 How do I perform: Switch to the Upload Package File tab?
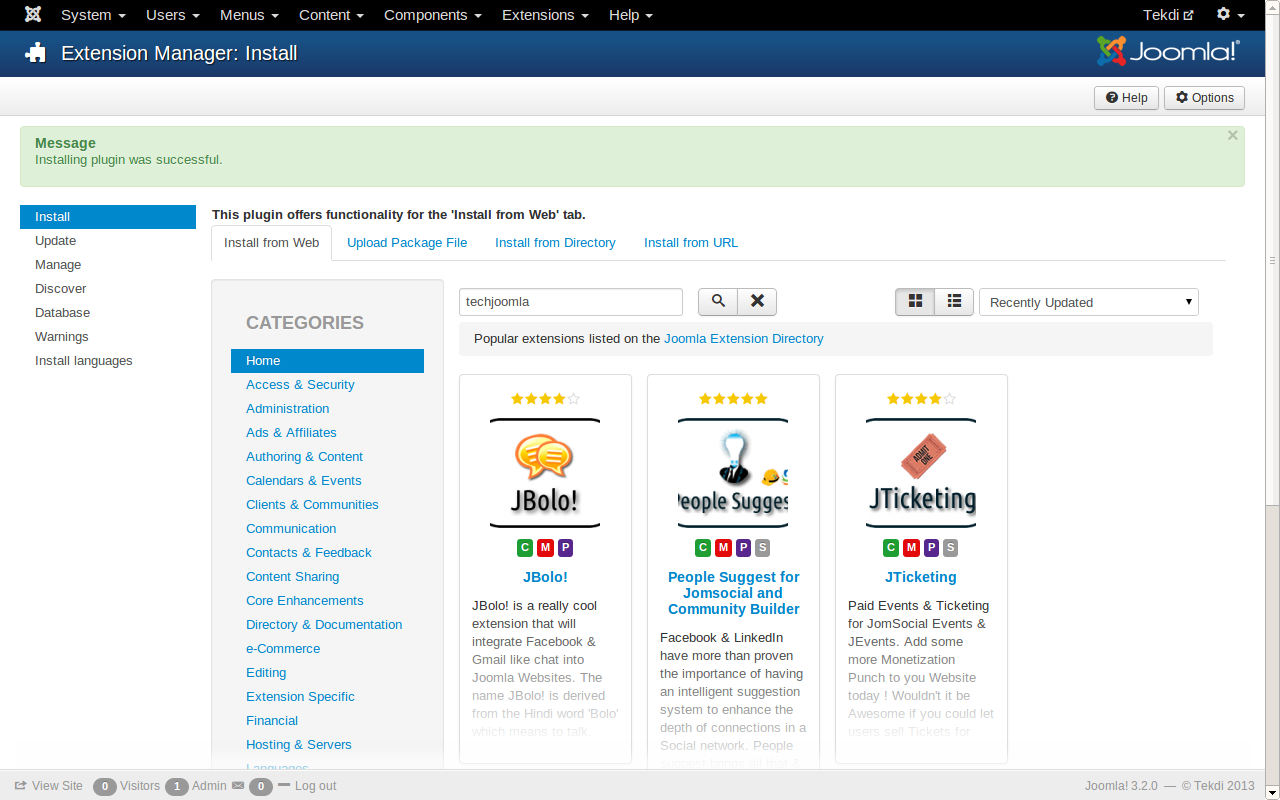[x=407, y=242]
